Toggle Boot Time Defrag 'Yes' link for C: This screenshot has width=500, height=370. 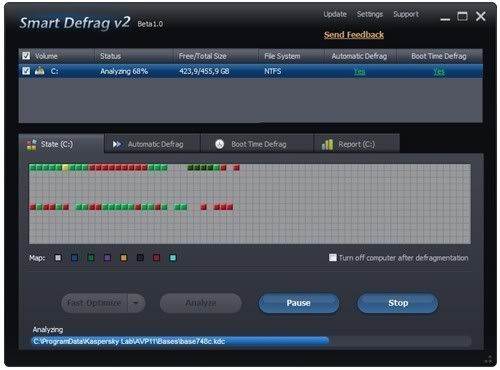coord(439,71)
